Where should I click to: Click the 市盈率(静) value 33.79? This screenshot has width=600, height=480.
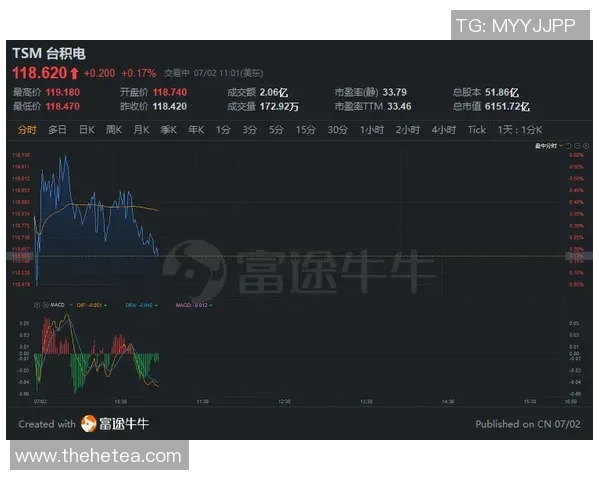[395, 92]
